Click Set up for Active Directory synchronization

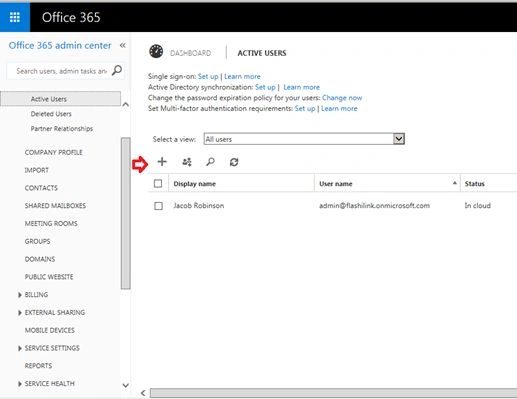(265, 87)
